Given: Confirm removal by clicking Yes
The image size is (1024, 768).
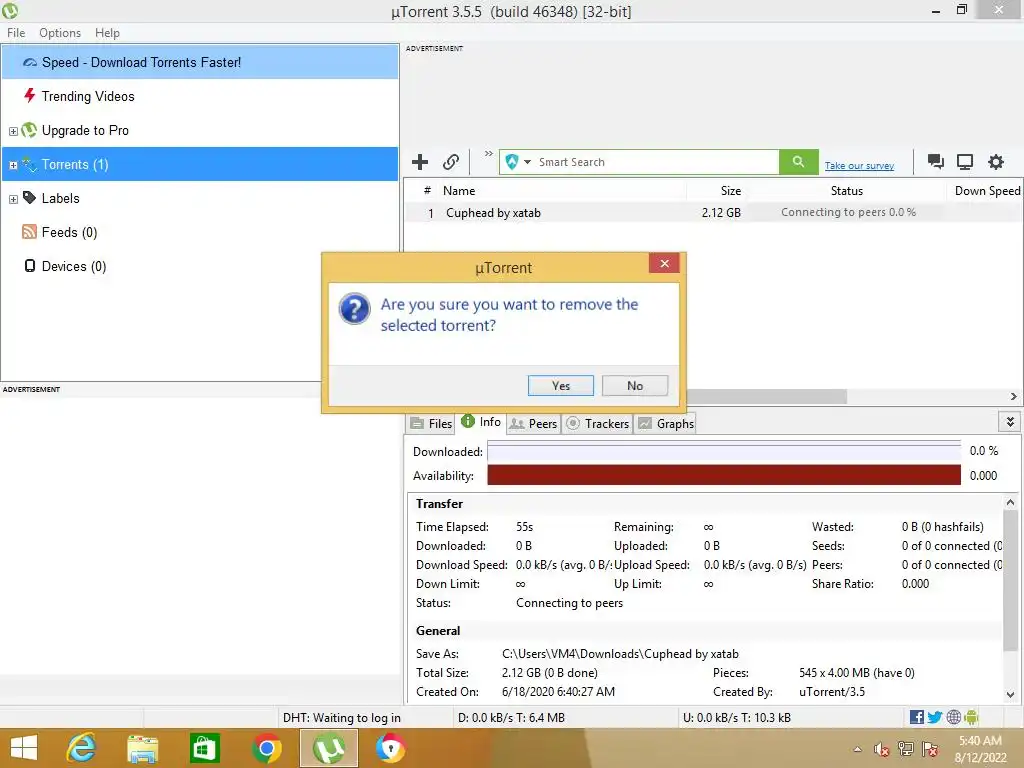Looking at the screenshot, I should tap(560, 385).
